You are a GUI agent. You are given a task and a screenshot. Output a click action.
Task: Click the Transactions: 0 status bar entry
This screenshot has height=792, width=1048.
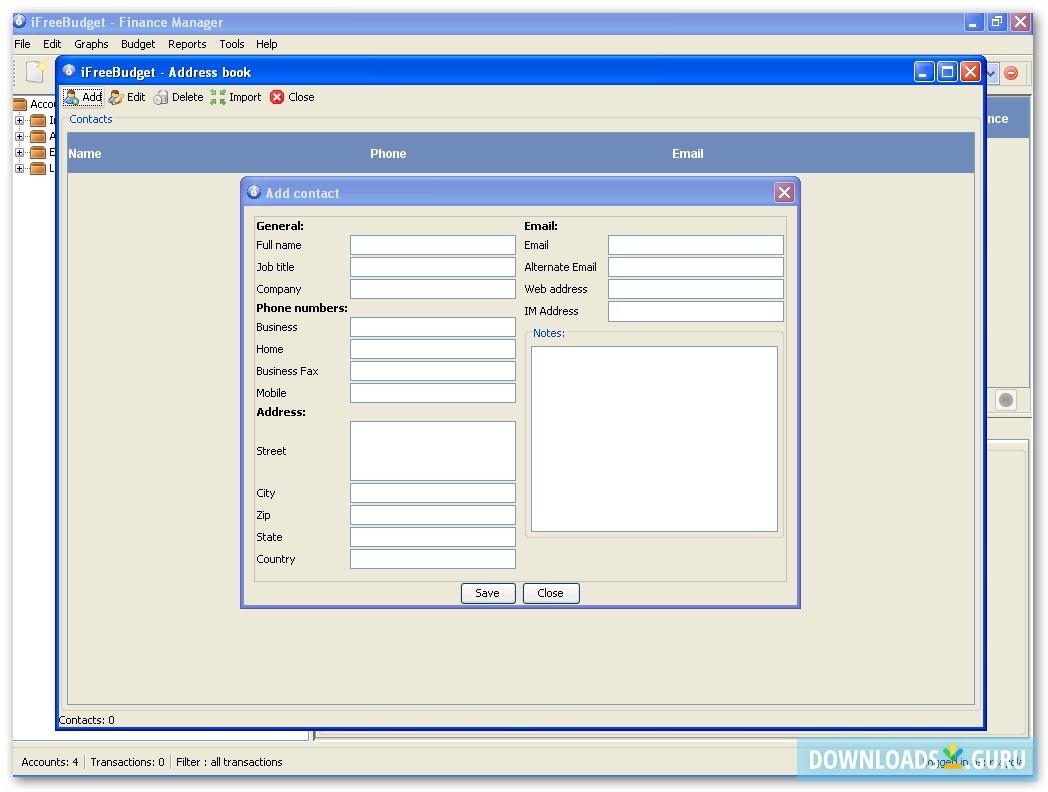coord(128,763)
